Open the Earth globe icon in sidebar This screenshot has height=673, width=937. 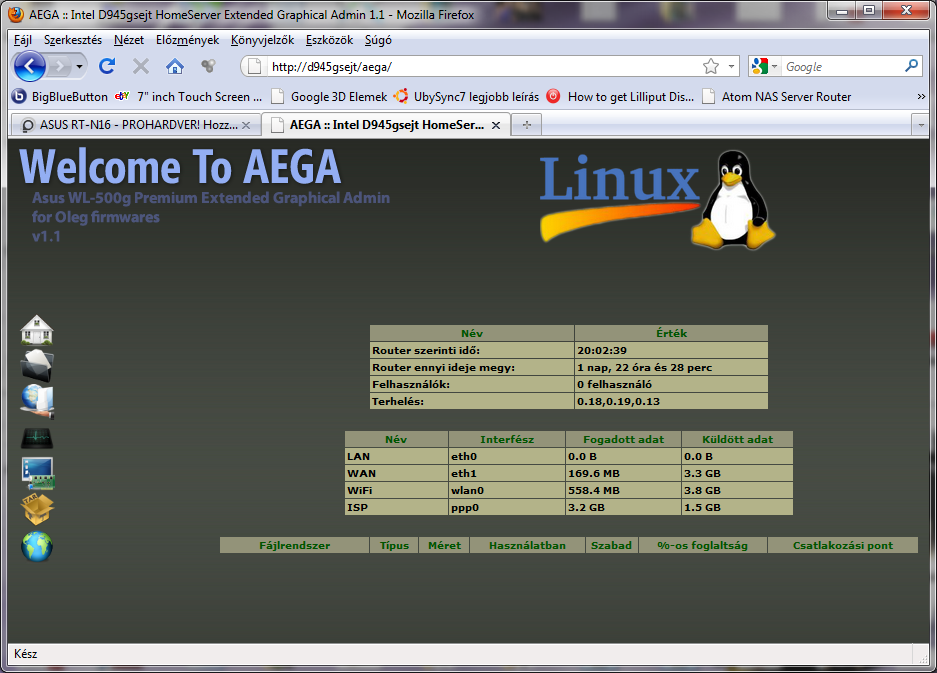tap(37, 546)
